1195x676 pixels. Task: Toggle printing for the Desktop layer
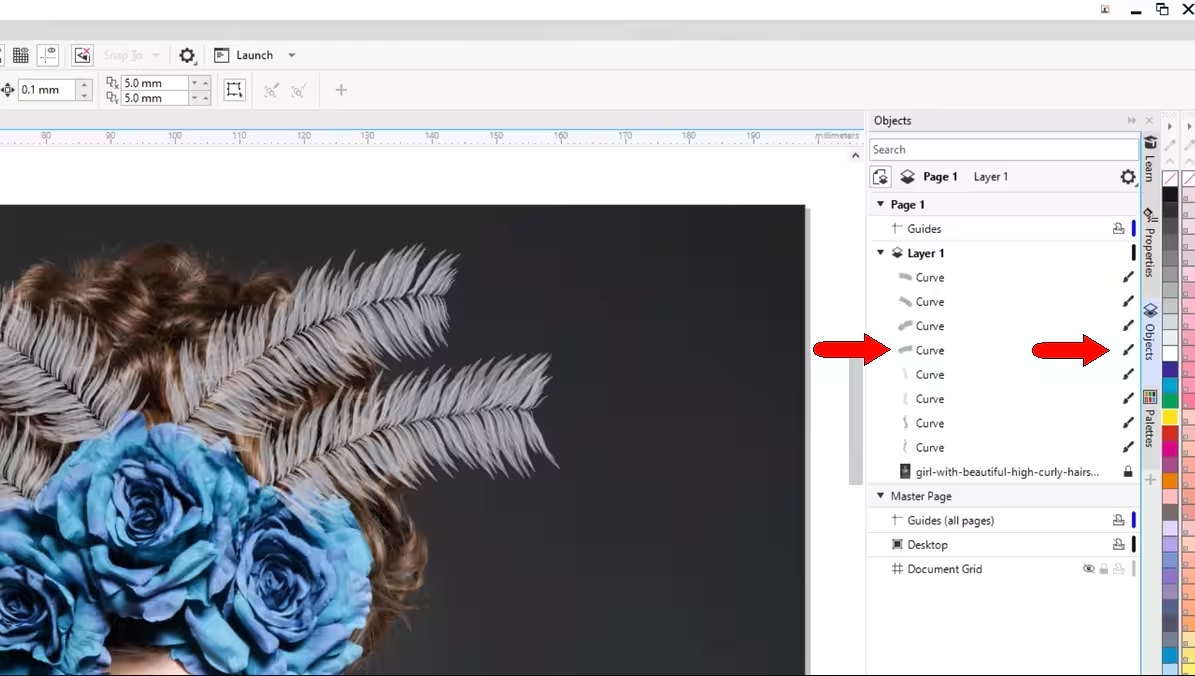coord(1118,545)
